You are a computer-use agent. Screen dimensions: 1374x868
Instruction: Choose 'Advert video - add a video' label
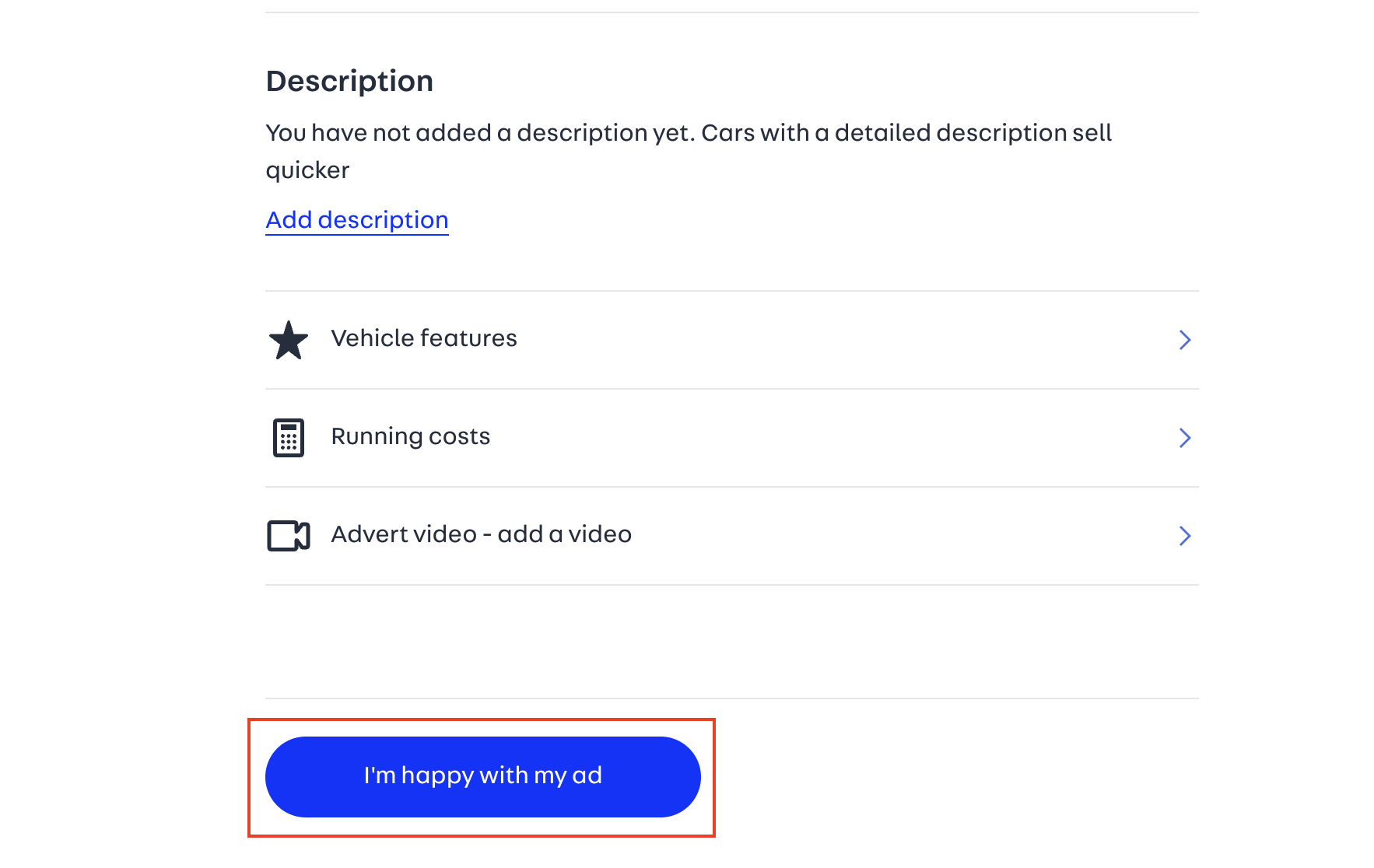click(x=481, y=534)
